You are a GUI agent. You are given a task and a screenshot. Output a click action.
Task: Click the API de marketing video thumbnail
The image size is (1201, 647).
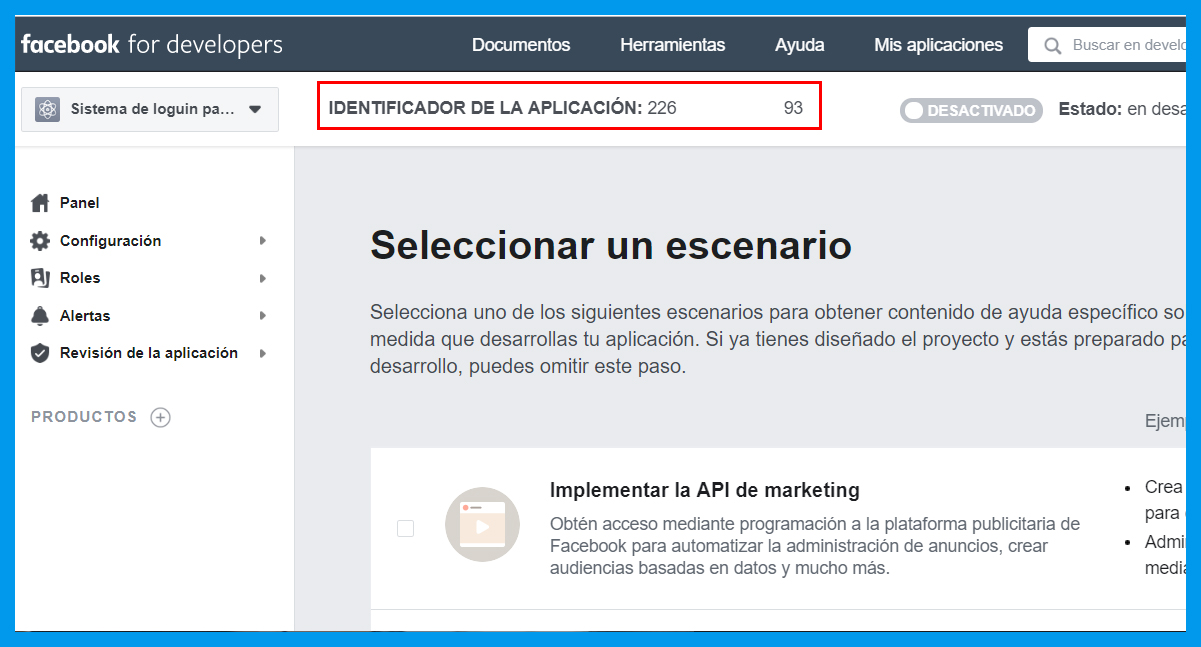coord(482,524)
